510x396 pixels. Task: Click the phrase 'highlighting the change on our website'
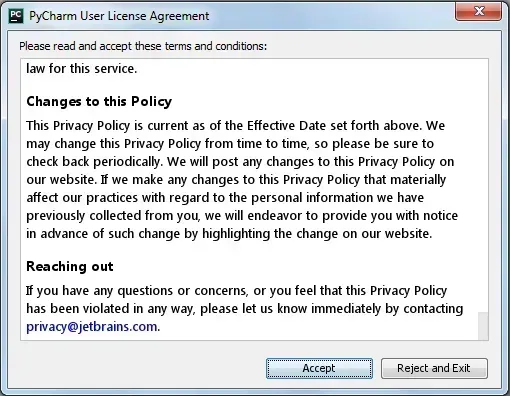tap(317, 234)
